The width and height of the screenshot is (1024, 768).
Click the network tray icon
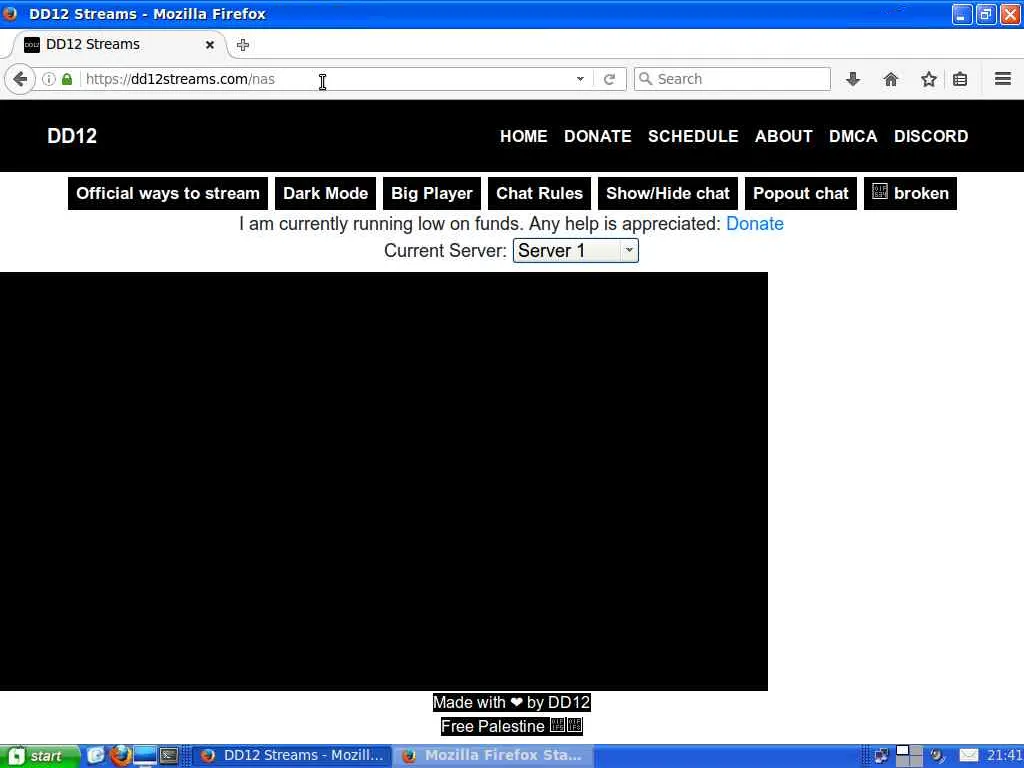pyautogui.click(x=881, y=756)
